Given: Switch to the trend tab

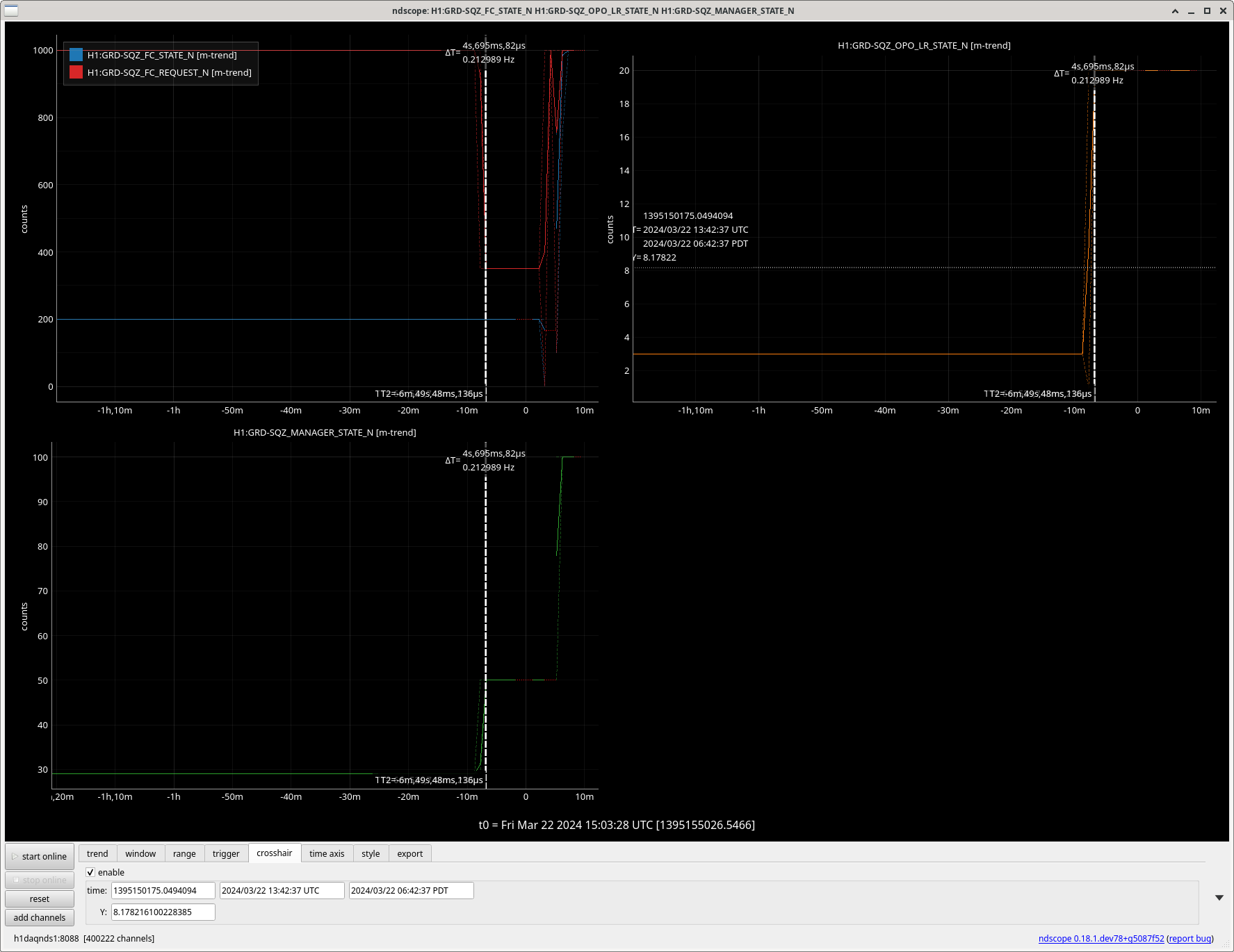Looking at the screenshot, I should tap(97, 853).
